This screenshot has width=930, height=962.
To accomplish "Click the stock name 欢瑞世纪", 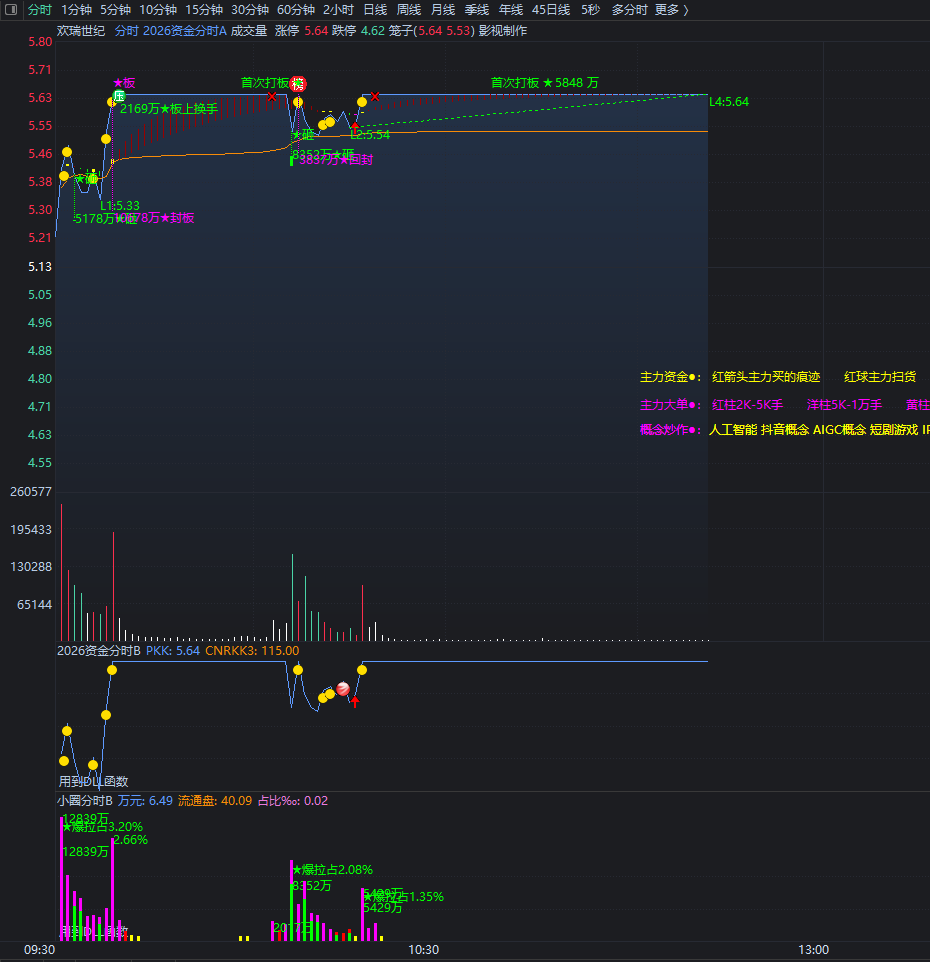I will [x=81, y=31].
